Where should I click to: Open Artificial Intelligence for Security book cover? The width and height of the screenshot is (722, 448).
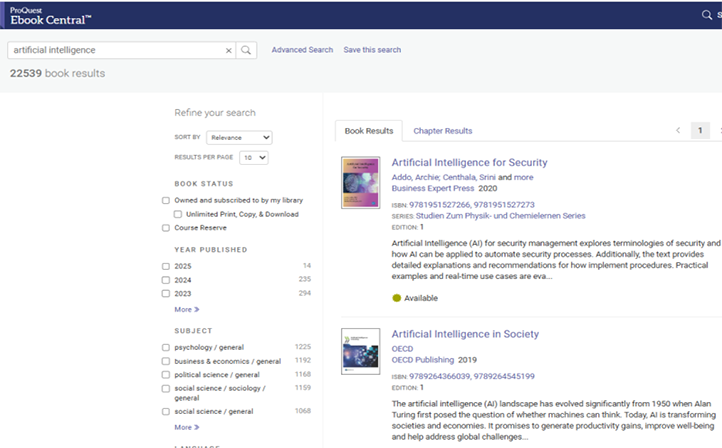(x=360, y=182)
